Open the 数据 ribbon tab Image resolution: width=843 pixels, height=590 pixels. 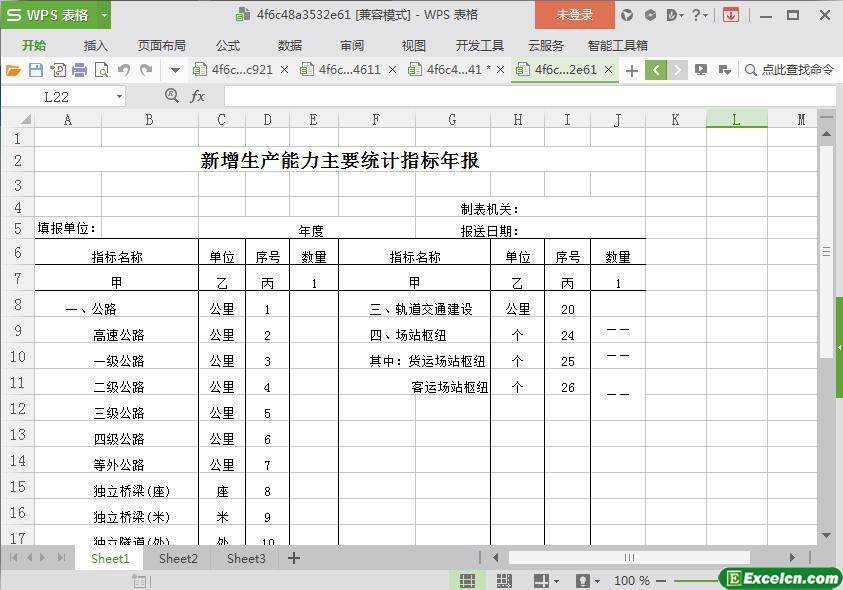click(x=290, y=46)
